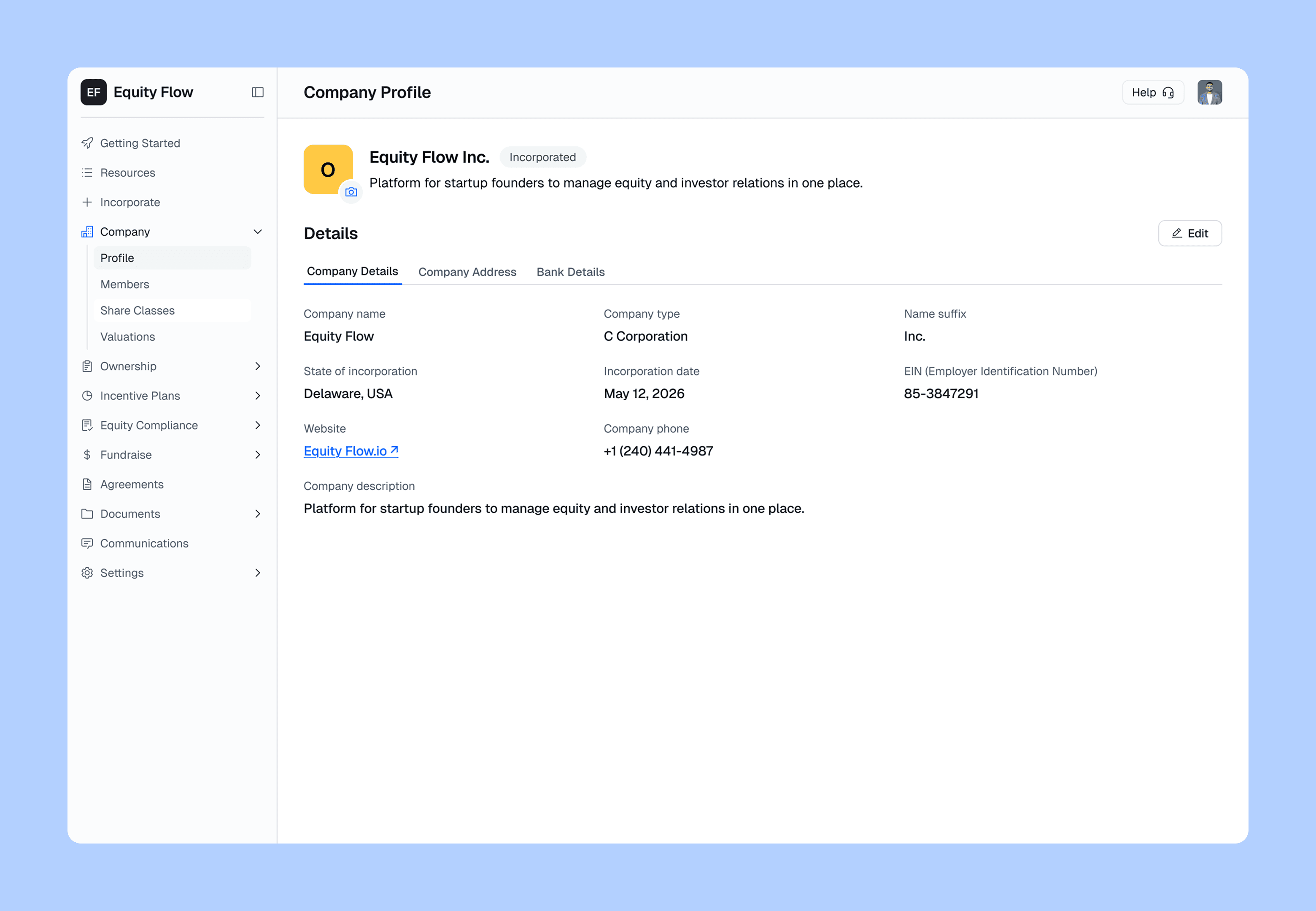Click the Company name value Equity Flow
Viewport: 1316px width, 911px height.
click(x=338, y=336)
